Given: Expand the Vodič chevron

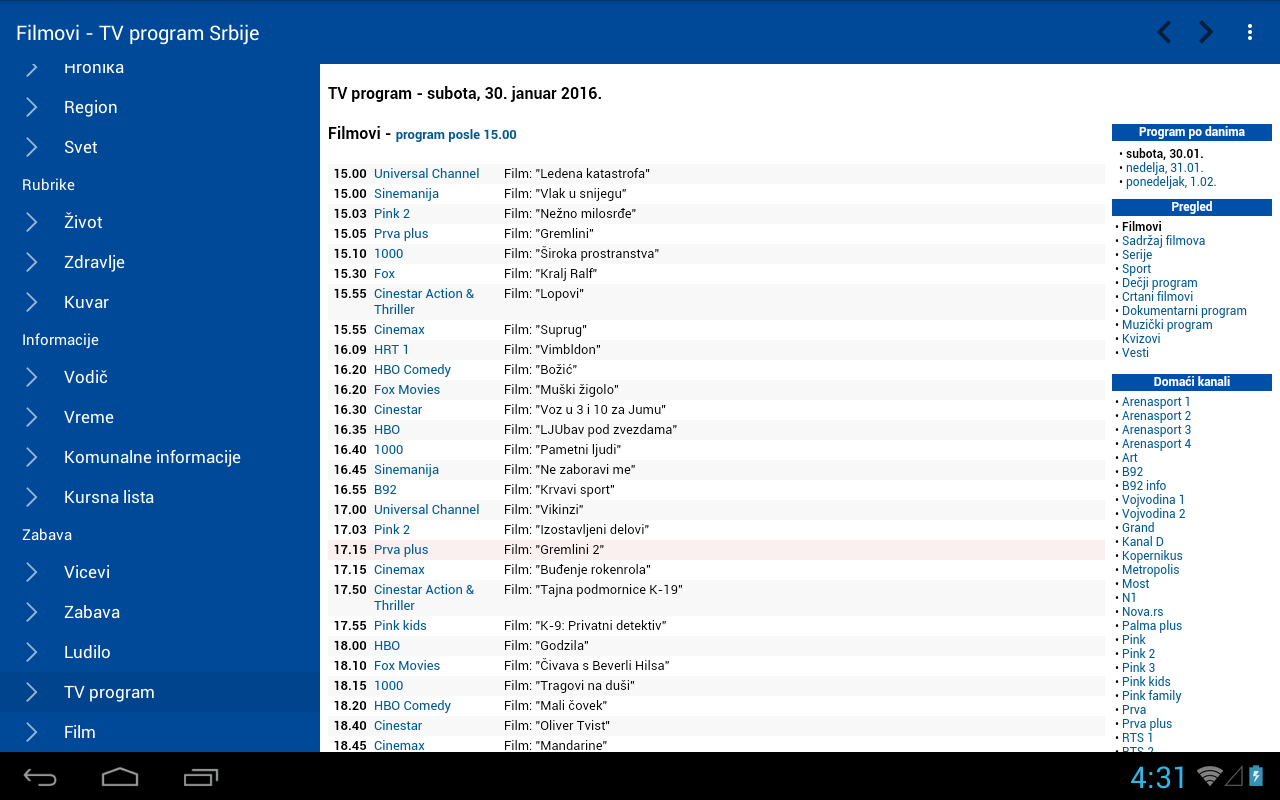Looking at the screenshot, I should coord(32,377).
